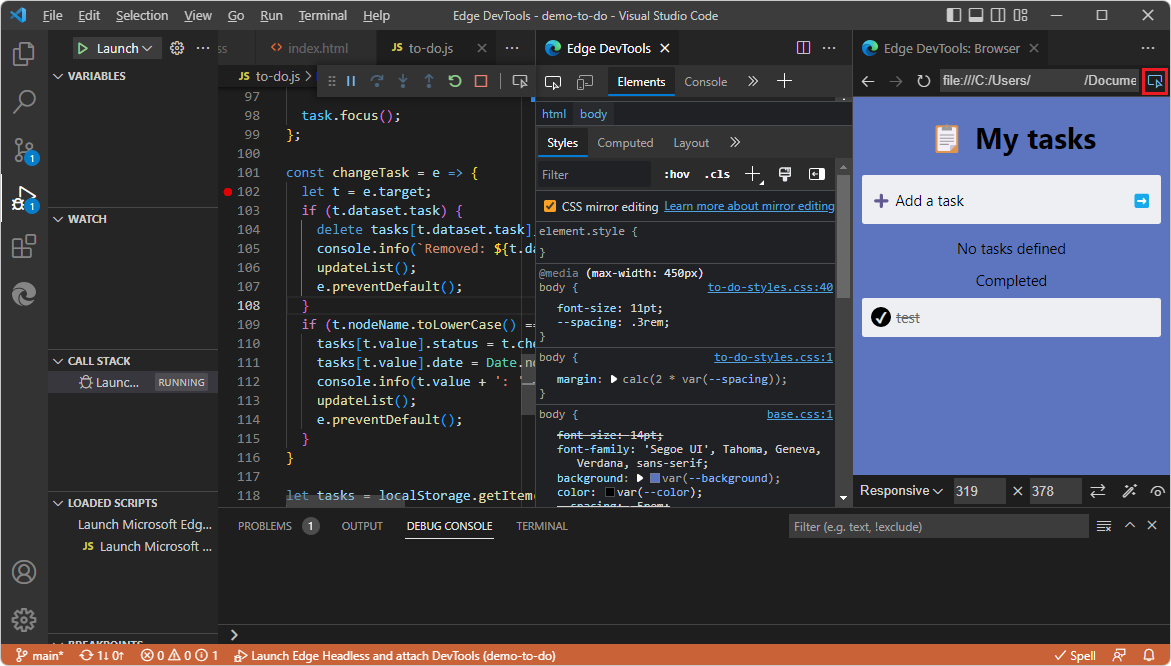
Task: Switch to the Console tab in DevTools
Action: pos(705,82)
